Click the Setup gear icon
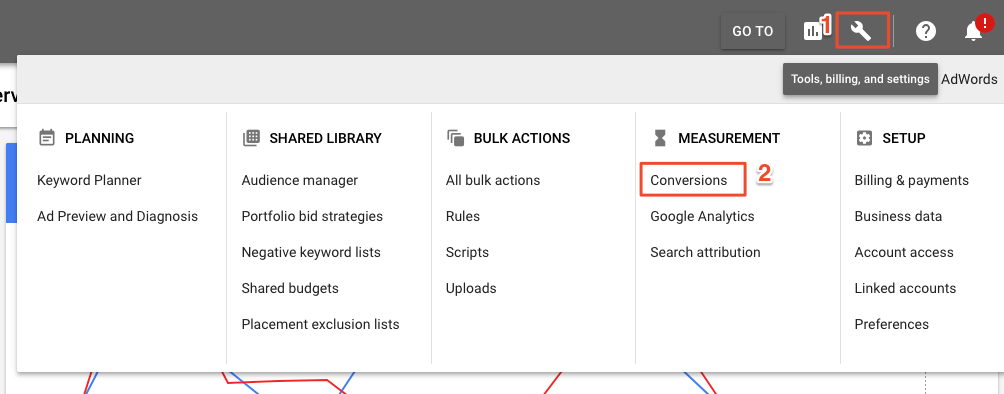Image resolution: width=1004 pixels, height=394 pixels. coord(864,138)
